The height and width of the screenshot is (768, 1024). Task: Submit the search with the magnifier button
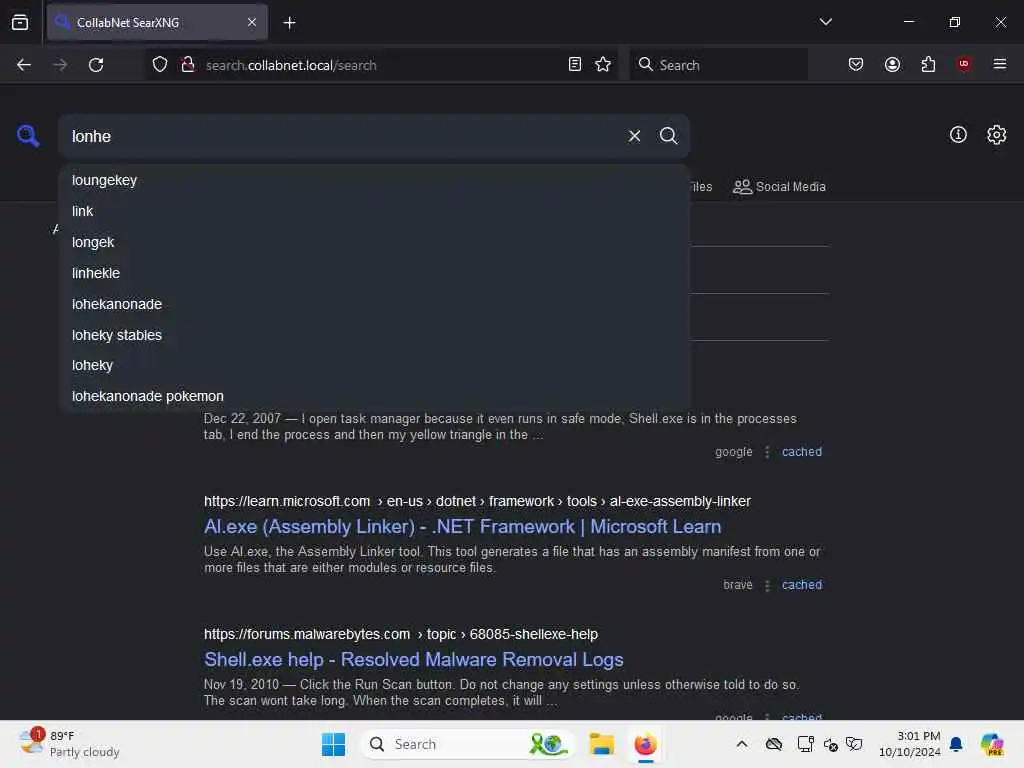click(x=668, y=136)
